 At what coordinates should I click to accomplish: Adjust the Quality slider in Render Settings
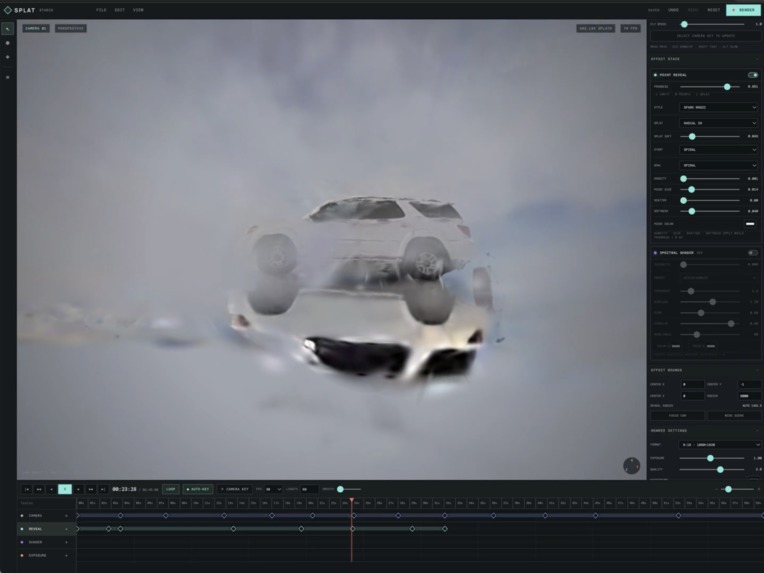click(720, 469)
